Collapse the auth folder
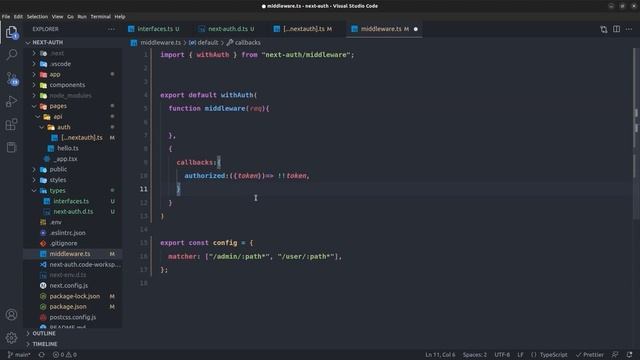The height and width of the screenshot is (360, 640). 63,127
